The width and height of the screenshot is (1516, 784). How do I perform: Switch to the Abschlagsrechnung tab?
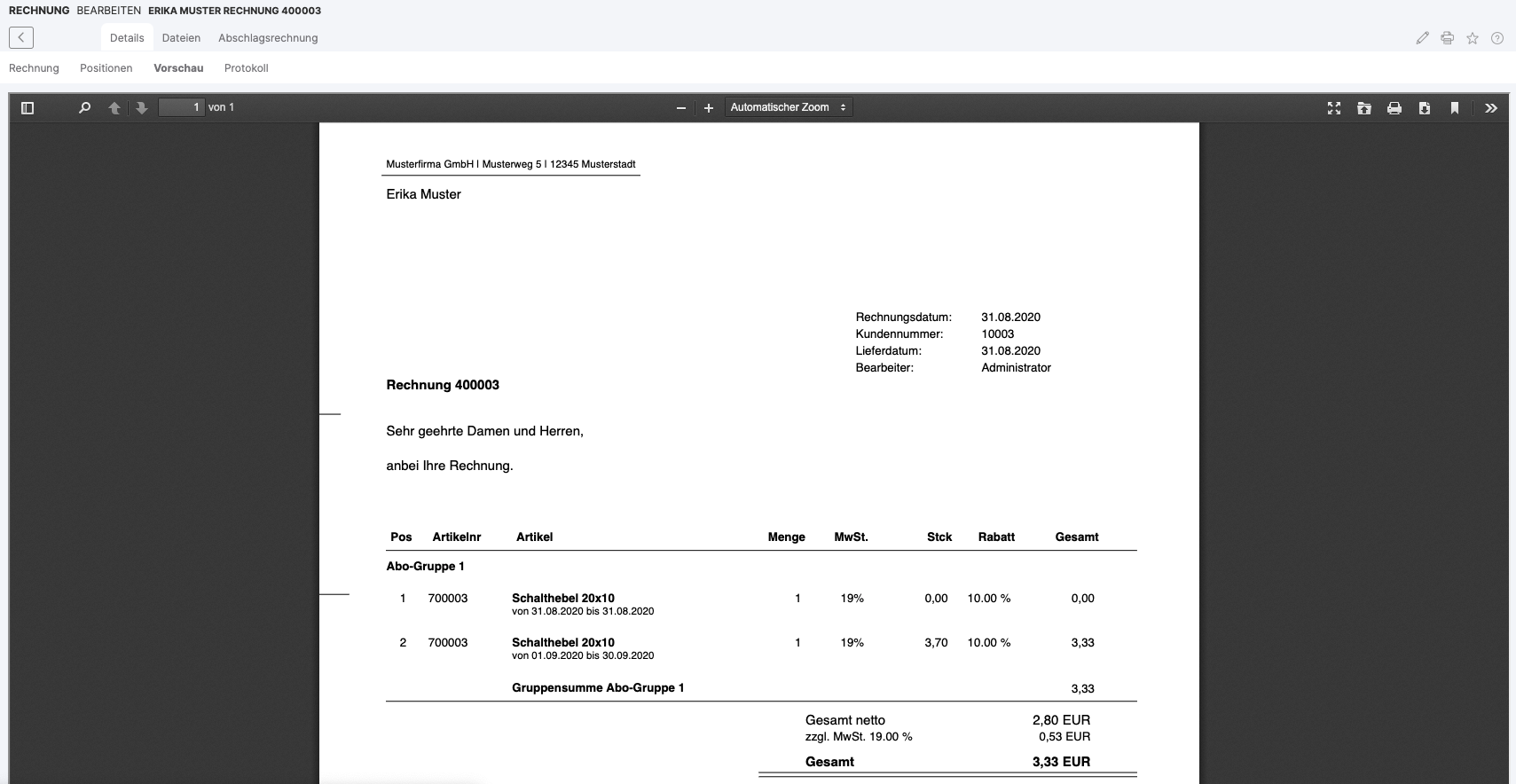pos(268,38)
